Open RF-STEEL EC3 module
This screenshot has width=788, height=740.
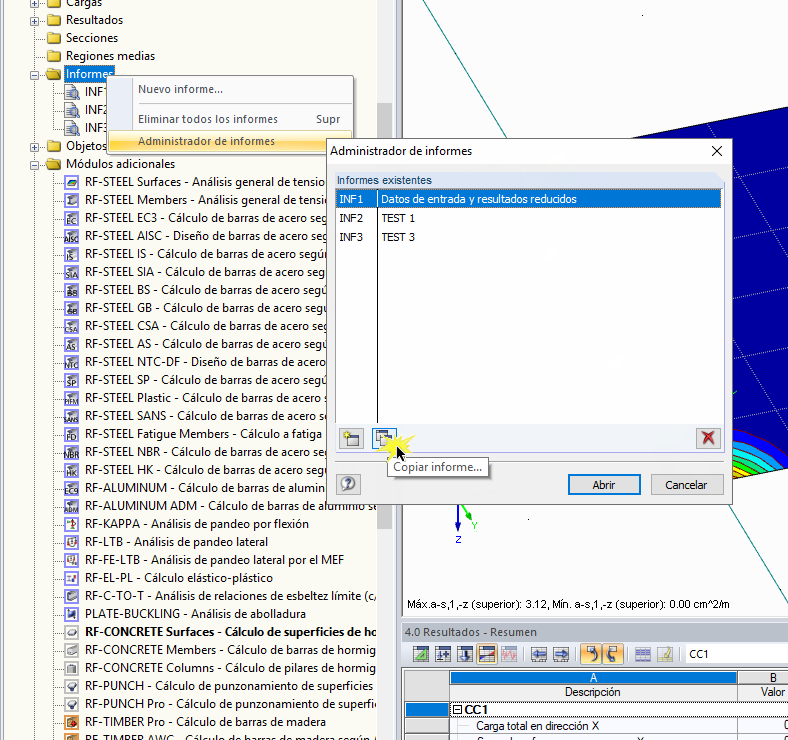[206, 218]
